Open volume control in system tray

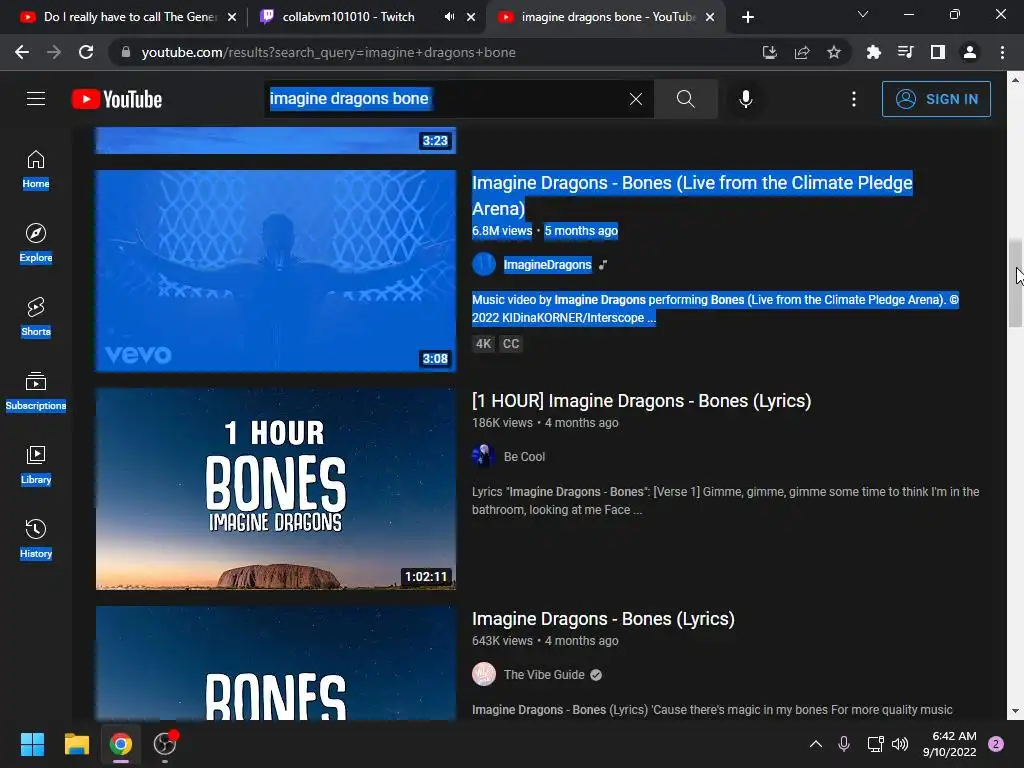click(900, 743)
